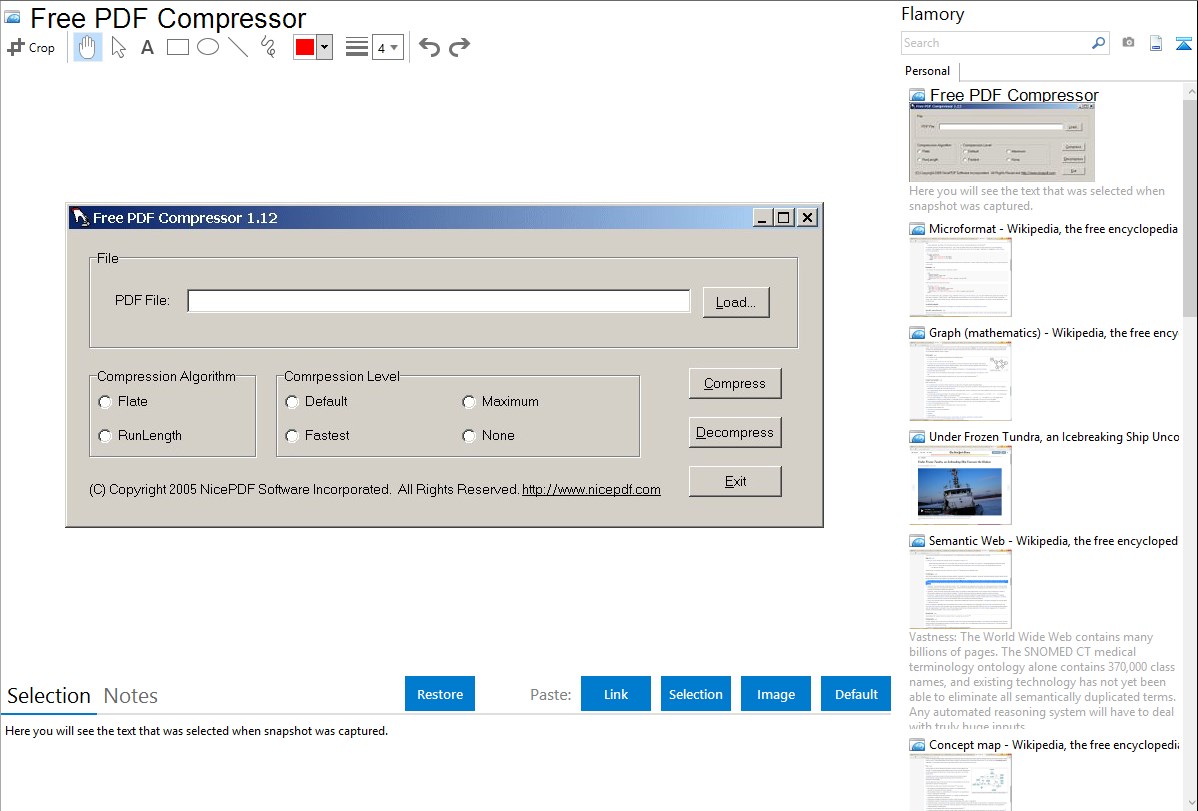
Task: Open the Personal tab
Action: click(928, 71)
